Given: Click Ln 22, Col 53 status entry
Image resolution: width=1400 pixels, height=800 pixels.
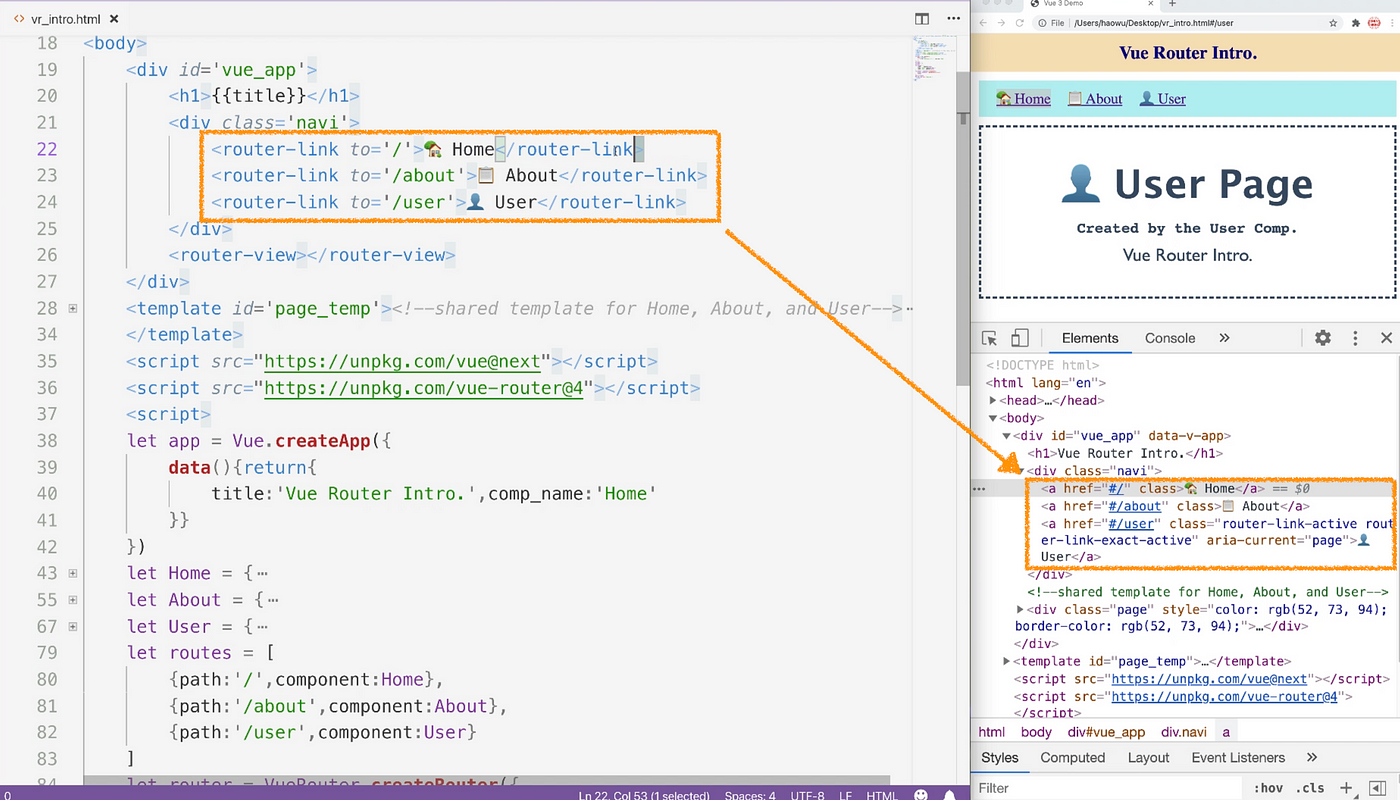Looking at the screenshot, I should (644, 796).
